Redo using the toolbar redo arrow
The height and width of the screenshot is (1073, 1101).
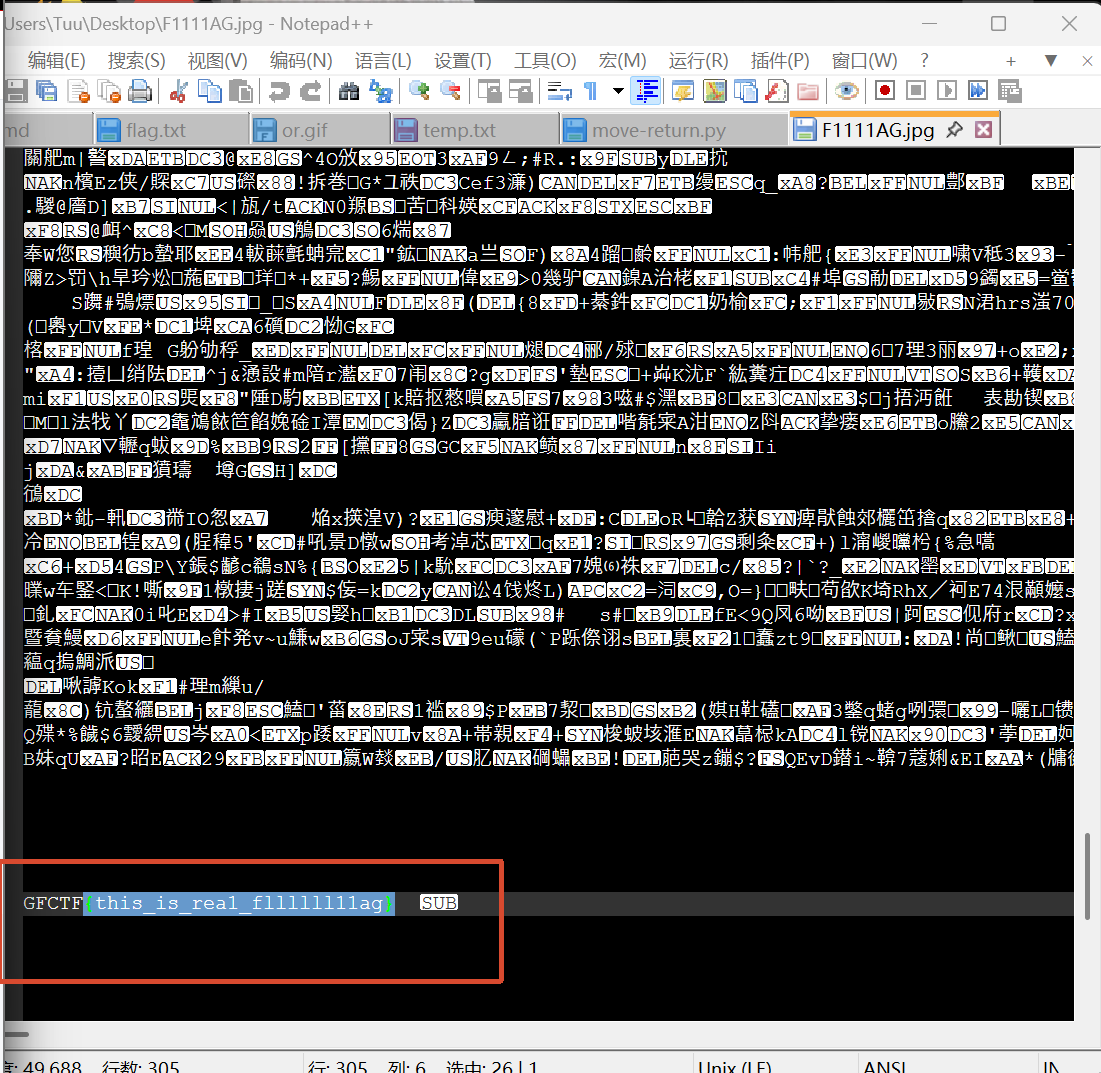pos(310,91)
